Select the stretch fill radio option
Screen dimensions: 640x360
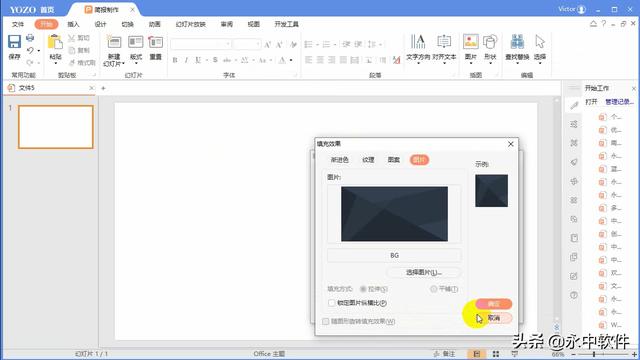click(363, 289)
